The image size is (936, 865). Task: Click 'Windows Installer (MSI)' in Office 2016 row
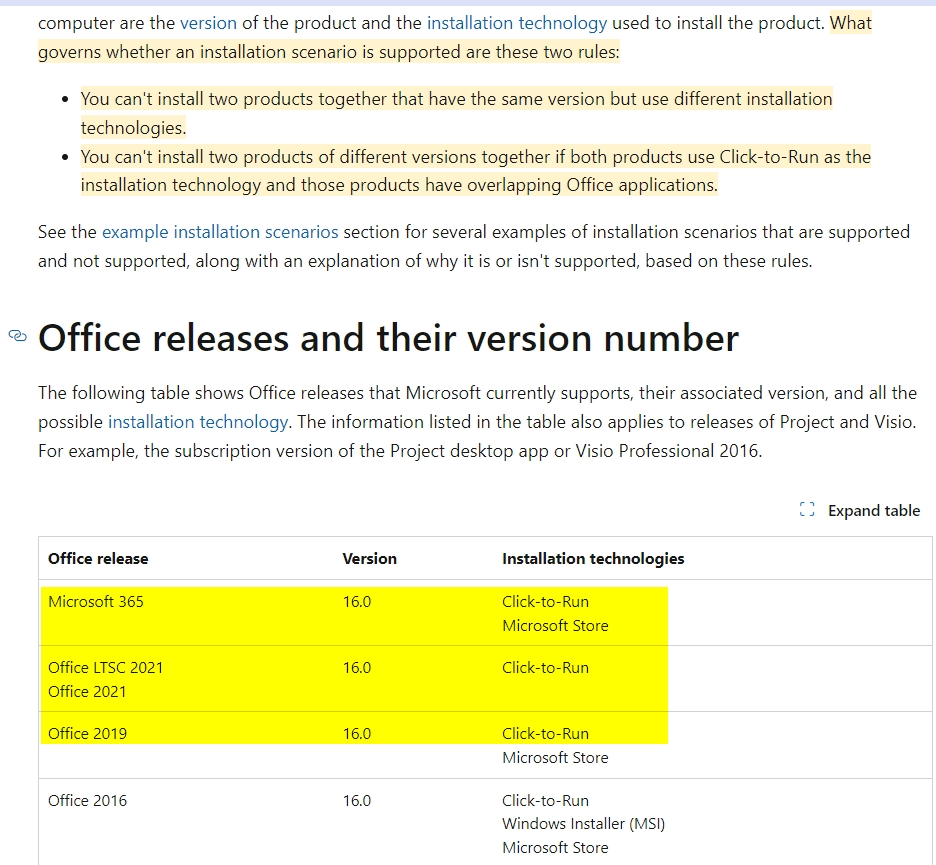click(583, 824)
